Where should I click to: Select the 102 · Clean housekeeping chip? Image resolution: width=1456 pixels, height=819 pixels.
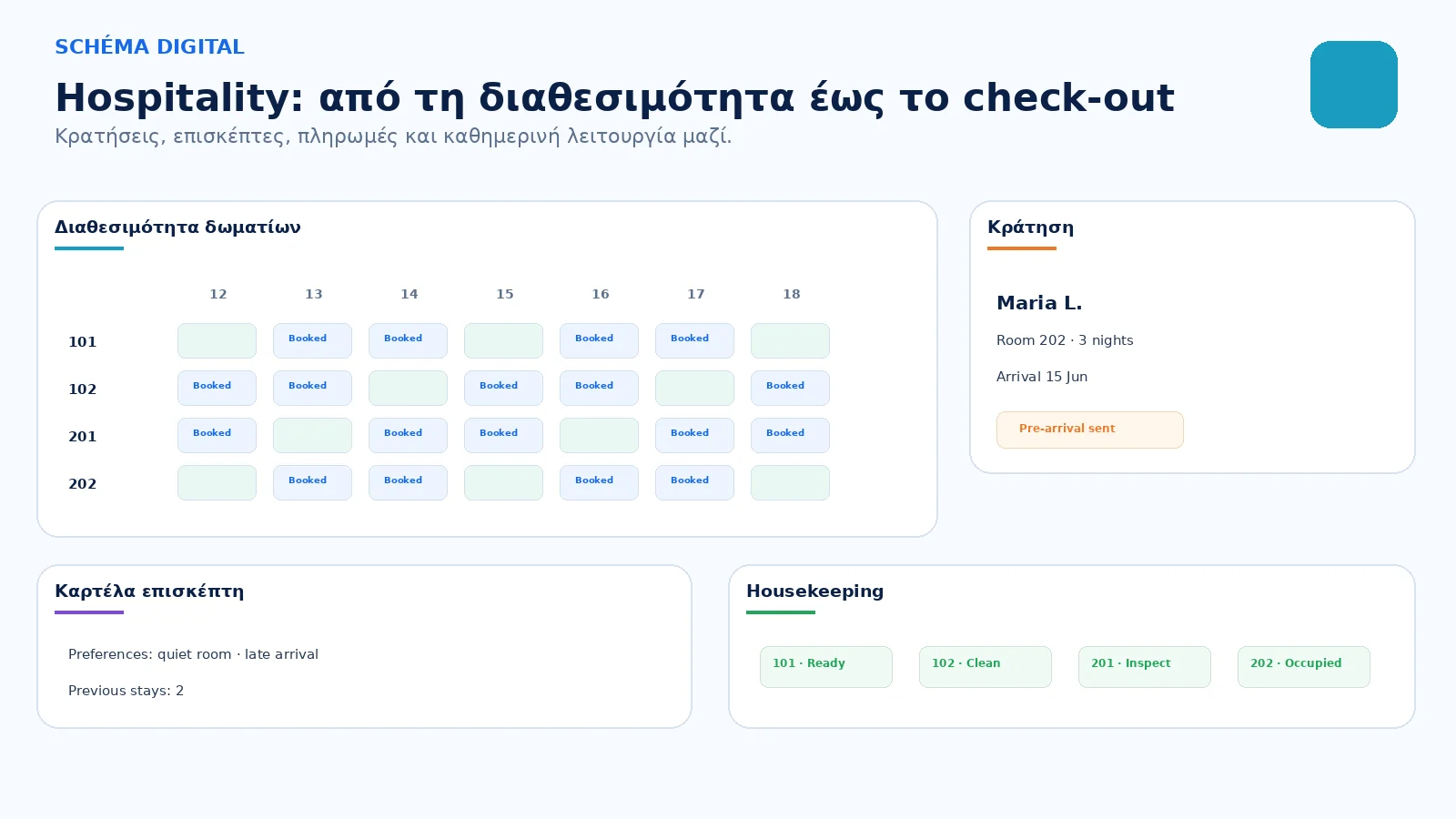click(986, 667)
